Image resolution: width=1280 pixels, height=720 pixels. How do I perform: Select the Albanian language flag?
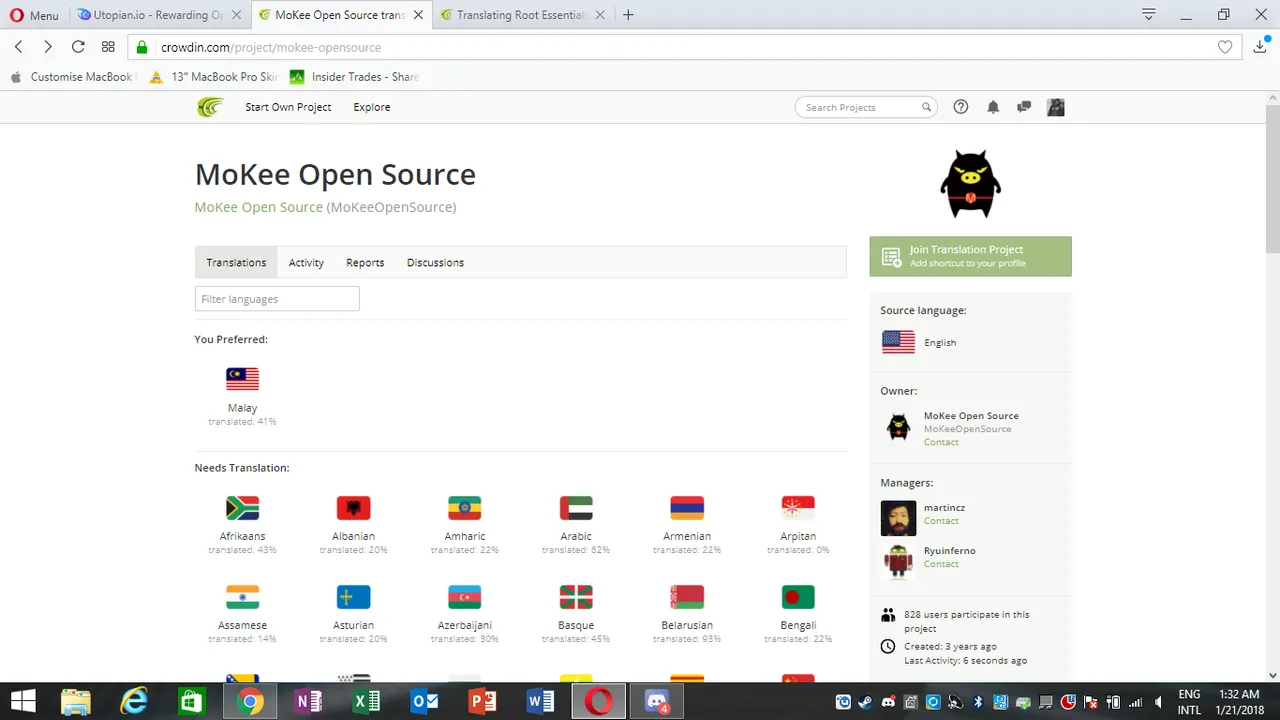pyautogui.click(x=353, y=508)
